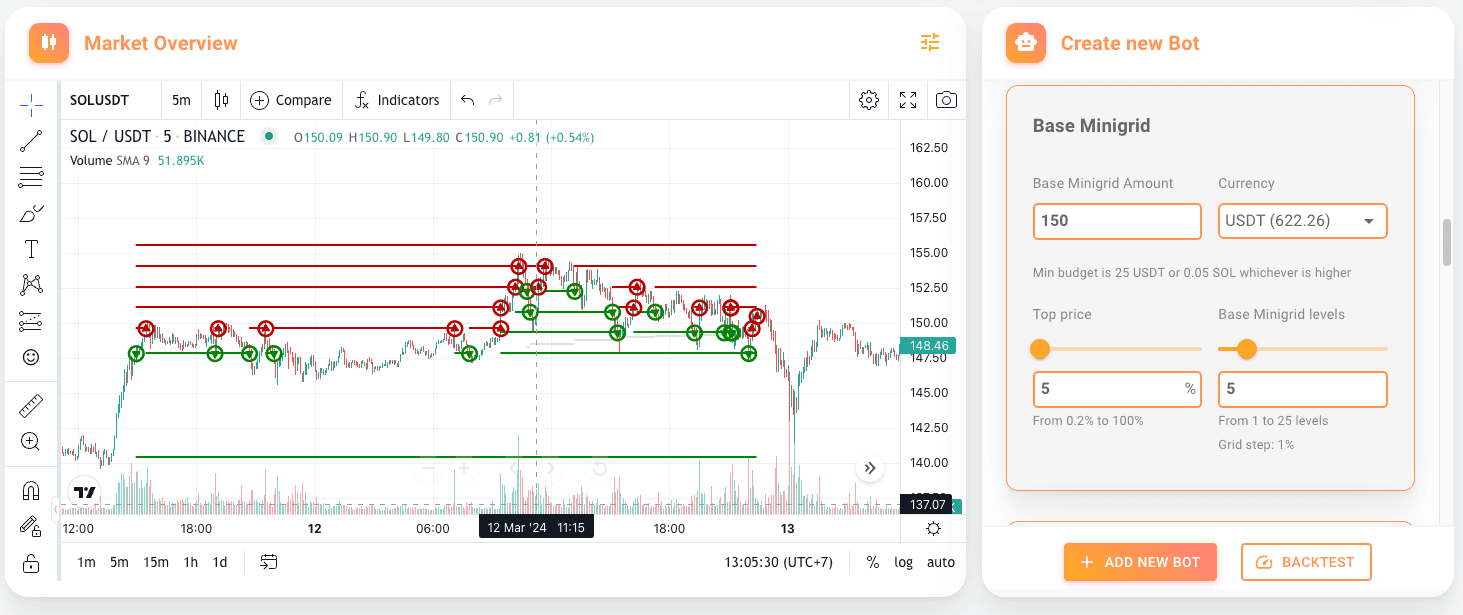This screenshot has width=1463, height=615.
Task: Activate the magnet snap mode
Action: [x=31, y=491]
